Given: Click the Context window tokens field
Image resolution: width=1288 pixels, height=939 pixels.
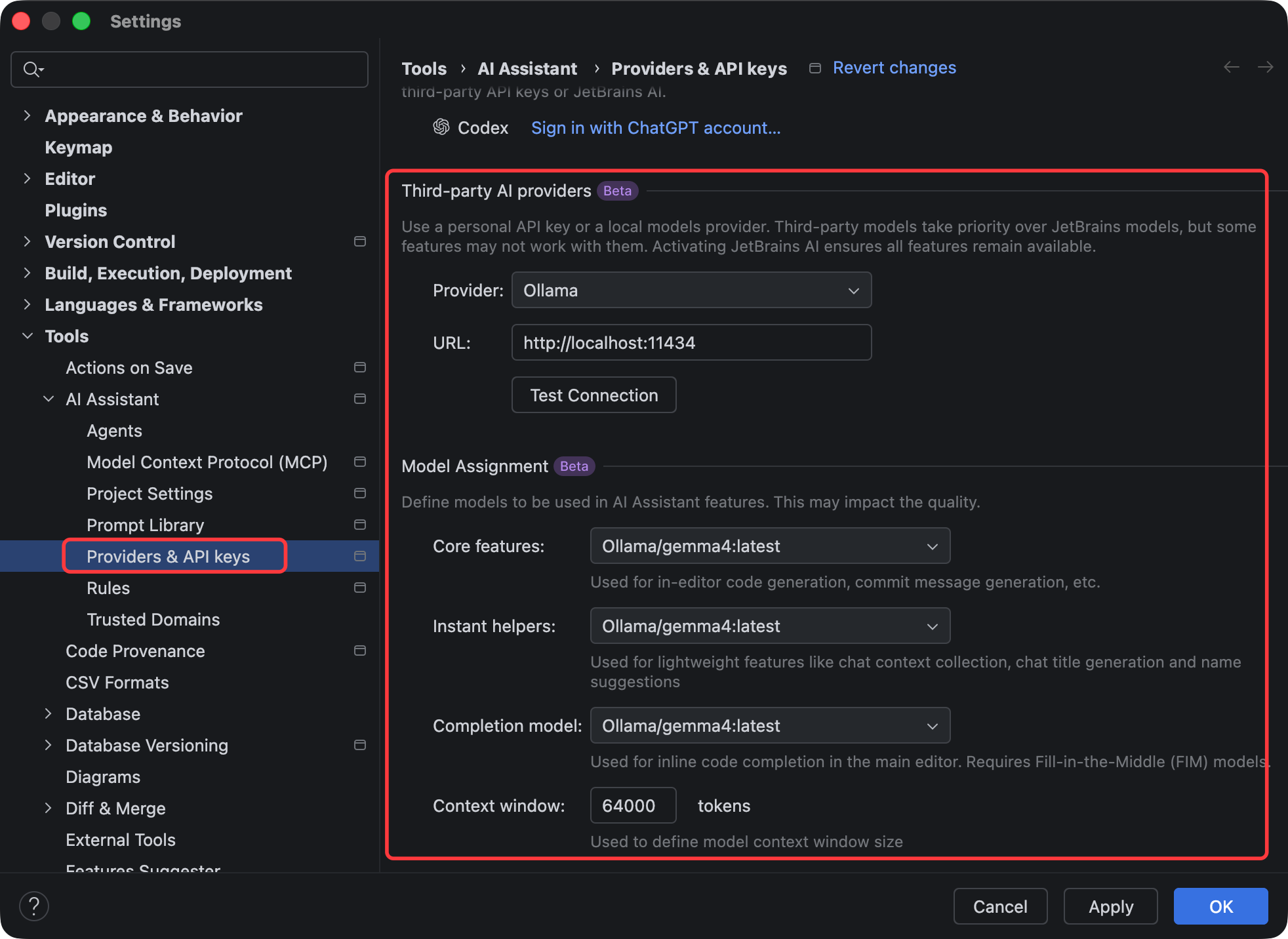Looking at the screenshot, I should [632, 805].
